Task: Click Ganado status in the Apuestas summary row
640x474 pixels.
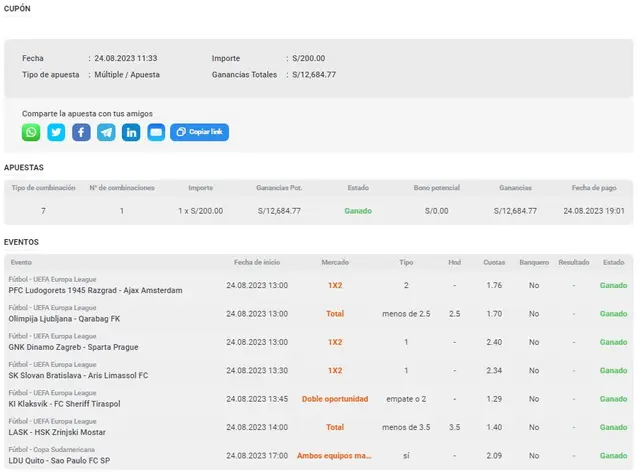Action: coord(357,211)
